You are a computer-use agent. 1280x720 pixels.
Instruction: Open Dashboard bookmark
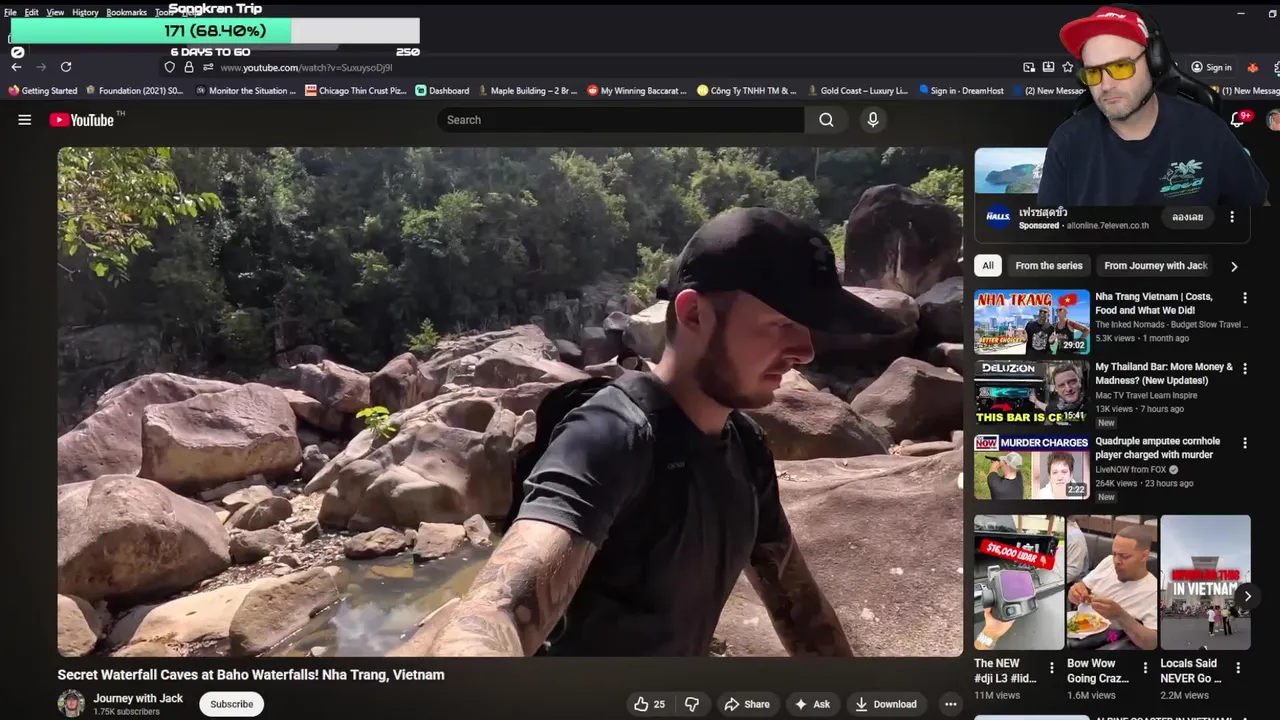442,91
